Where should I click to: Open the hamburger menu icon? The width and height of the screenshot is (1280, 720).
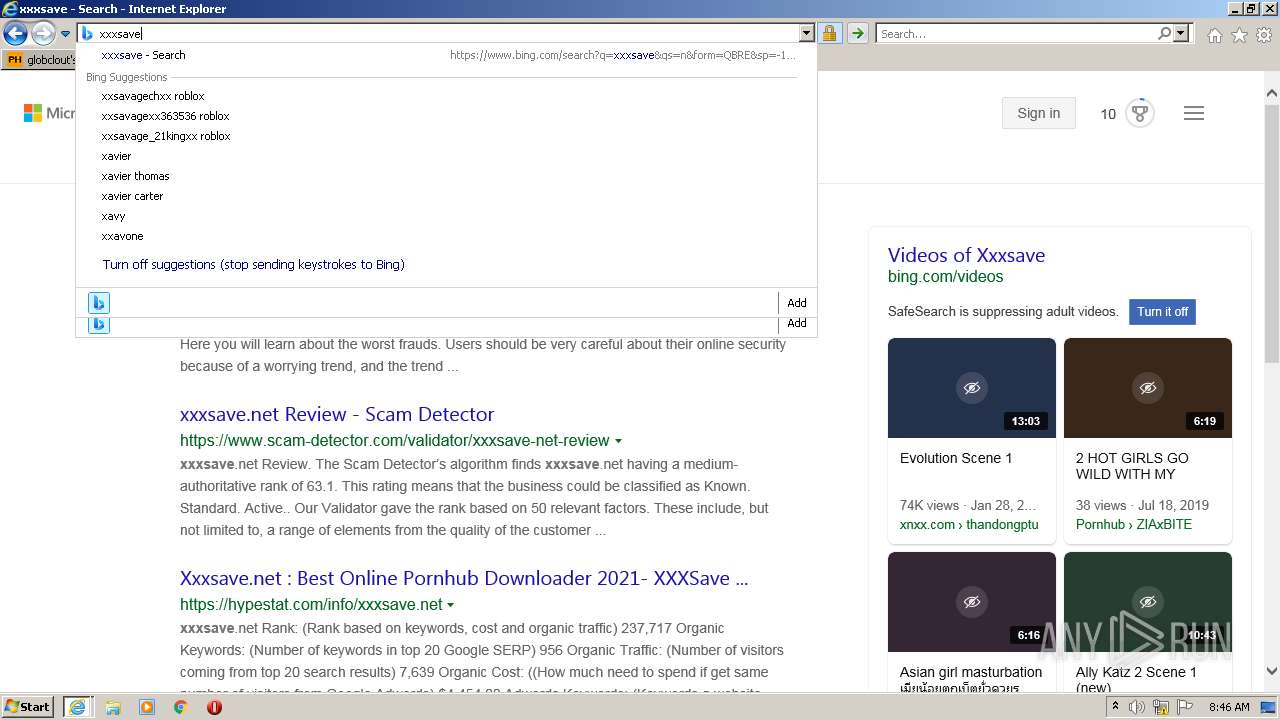[1193, 113]
